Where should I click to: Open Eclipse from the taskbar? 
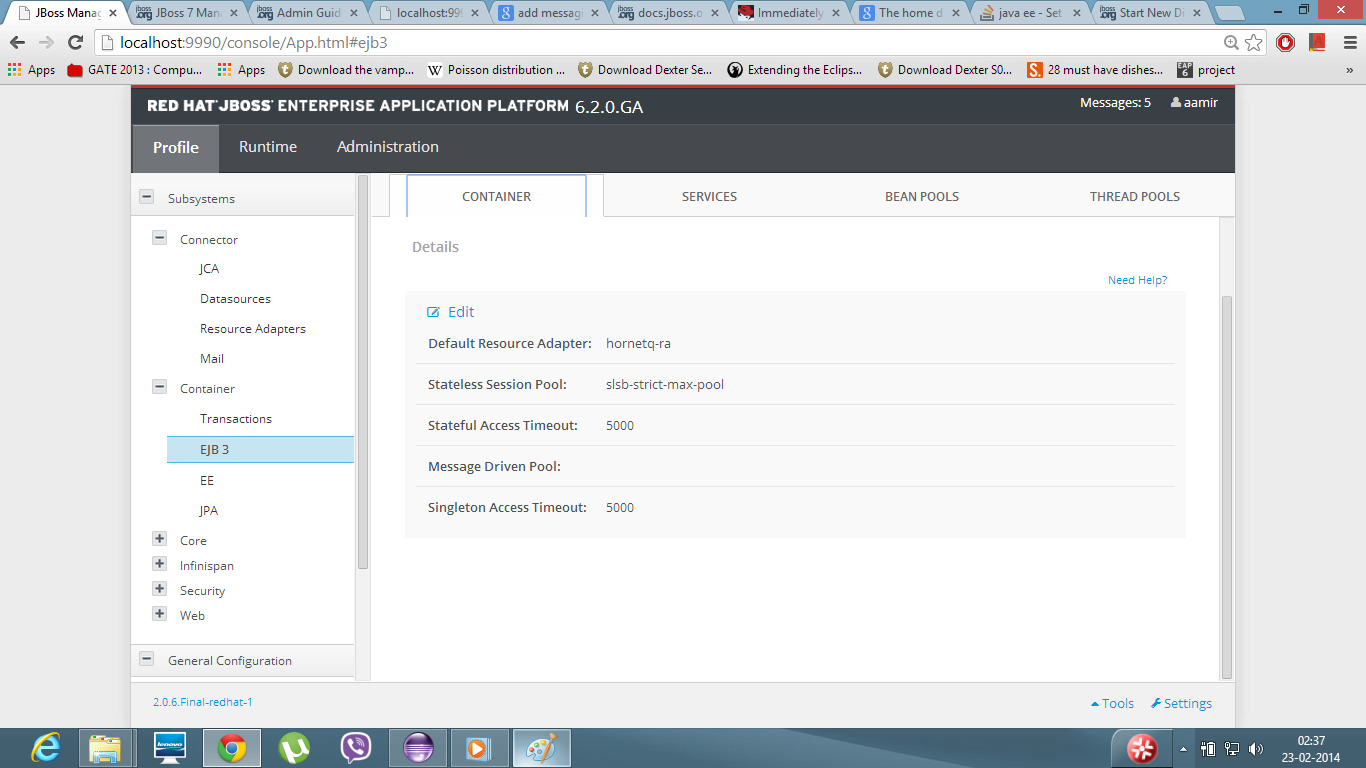pyautogui.click(x=417, y=748)
